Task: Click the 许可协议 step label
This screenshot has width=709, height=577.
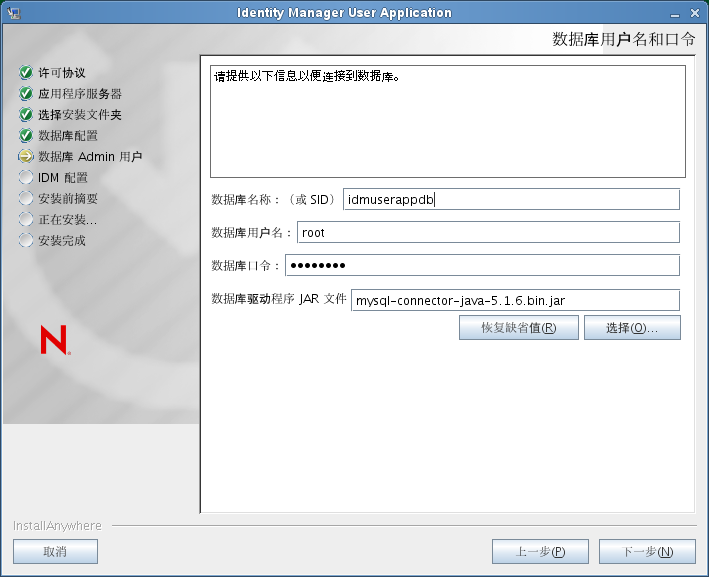Action: tap(61, 73)
